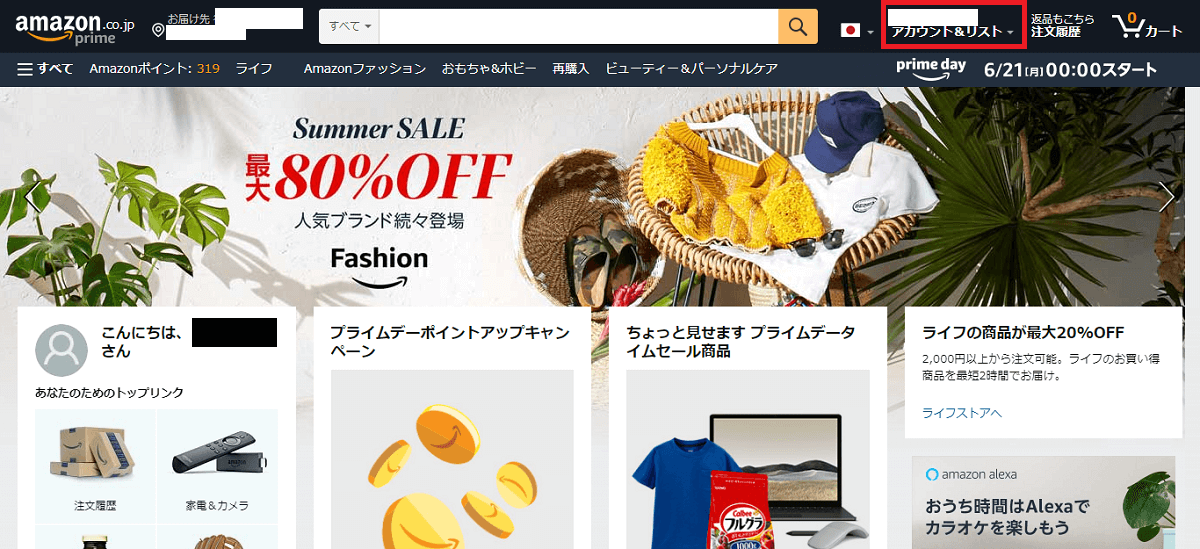Click the ライフストアへ link
This screenshot has height=549, width=1200.
point(961,412)
